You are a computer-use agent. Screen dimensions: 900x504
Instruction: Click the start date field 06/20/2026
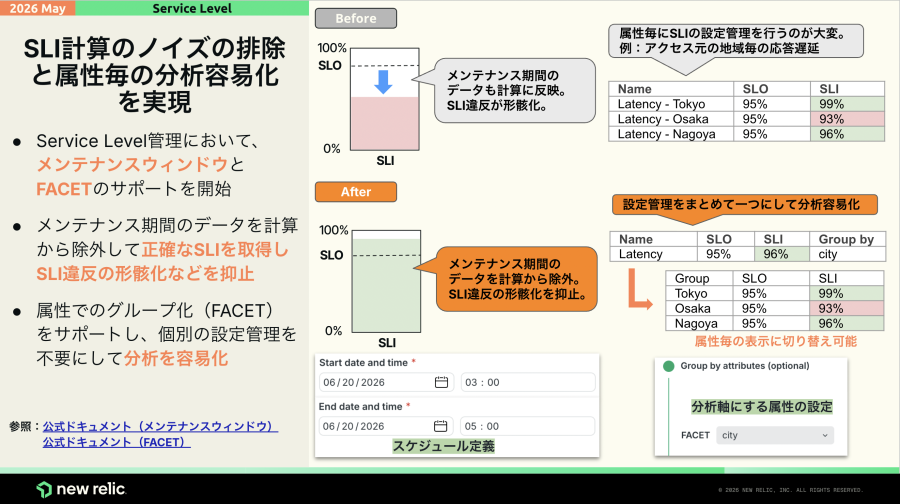tap(386, 382)
